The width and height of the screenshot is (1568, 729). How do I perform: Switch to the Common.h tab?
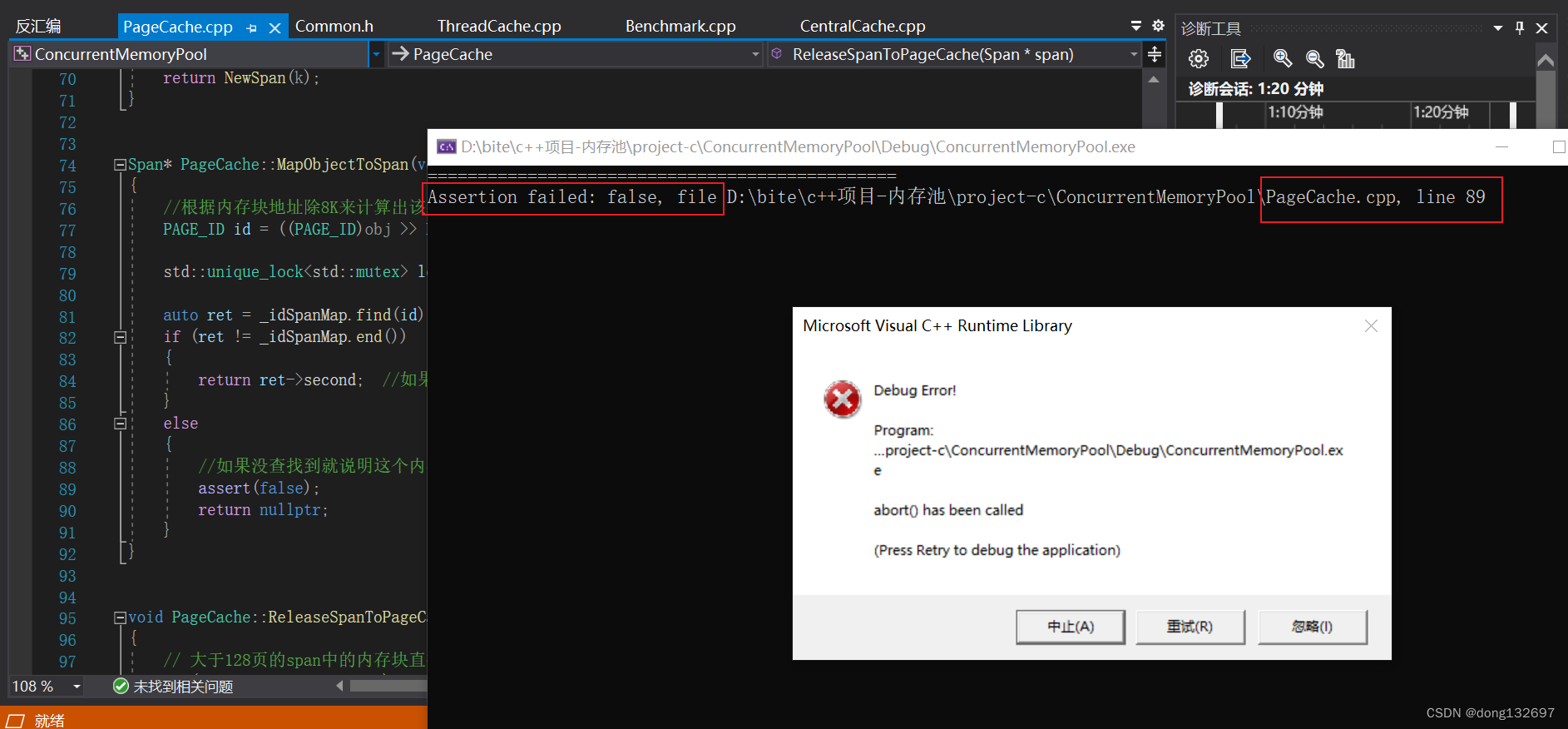334,26
